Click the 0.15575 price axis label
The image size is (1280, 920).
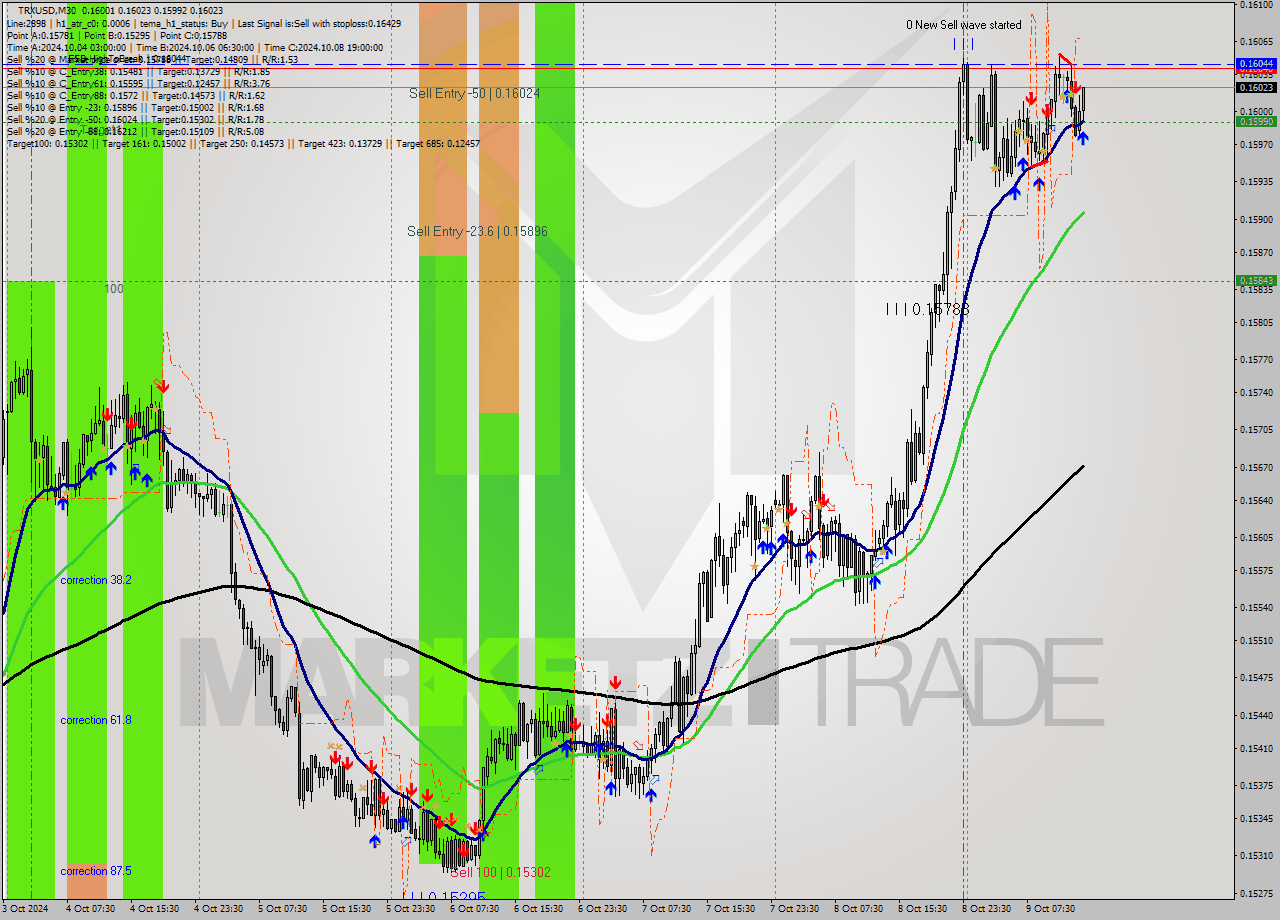[x=1257, y=570]
